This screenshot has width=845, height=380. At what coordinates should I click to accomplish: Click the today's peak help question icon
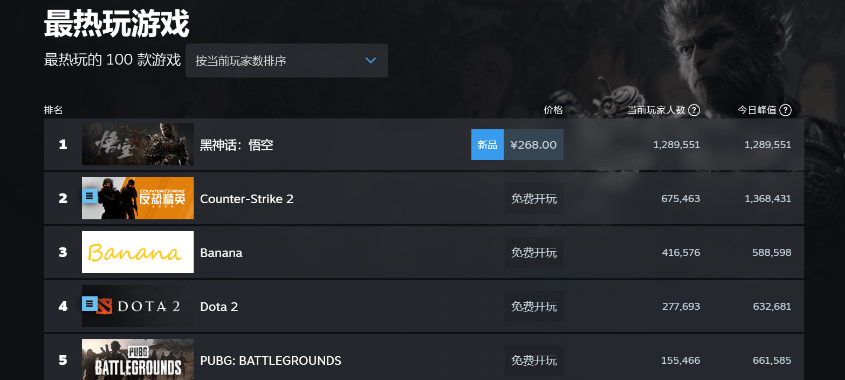786,110
